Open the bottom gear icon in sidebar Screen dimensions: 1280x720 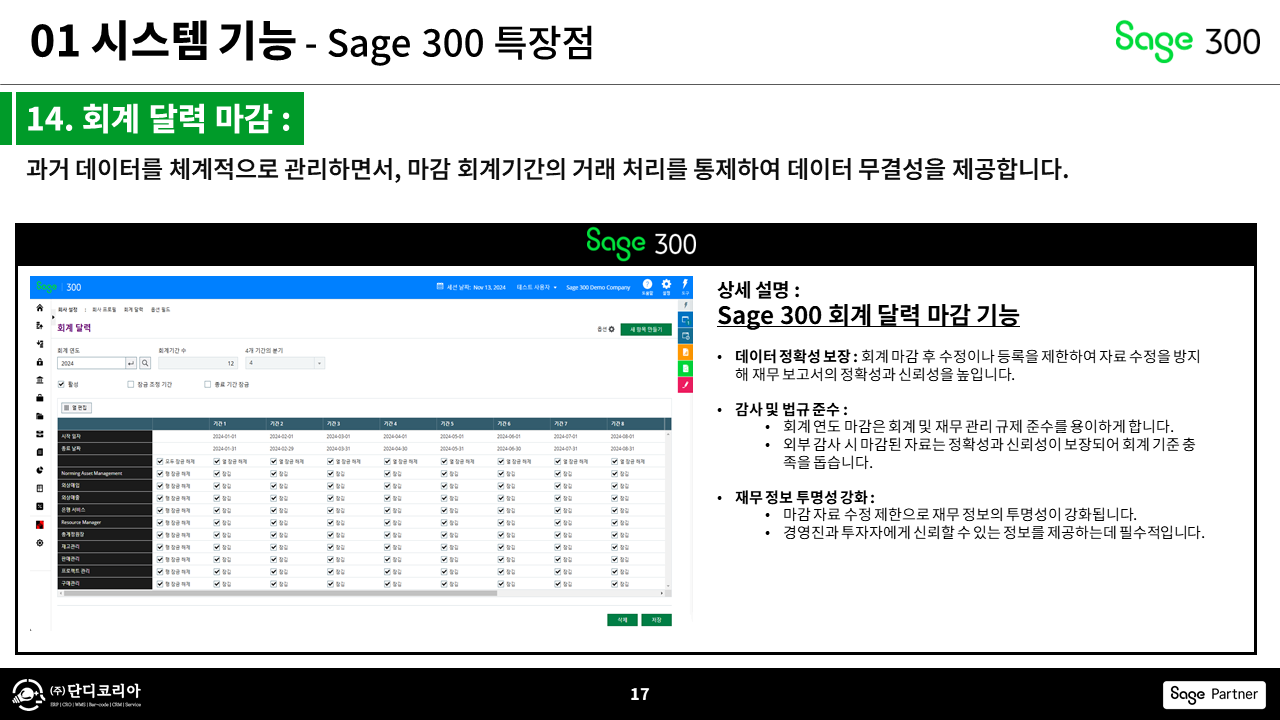tap(39, 542)
